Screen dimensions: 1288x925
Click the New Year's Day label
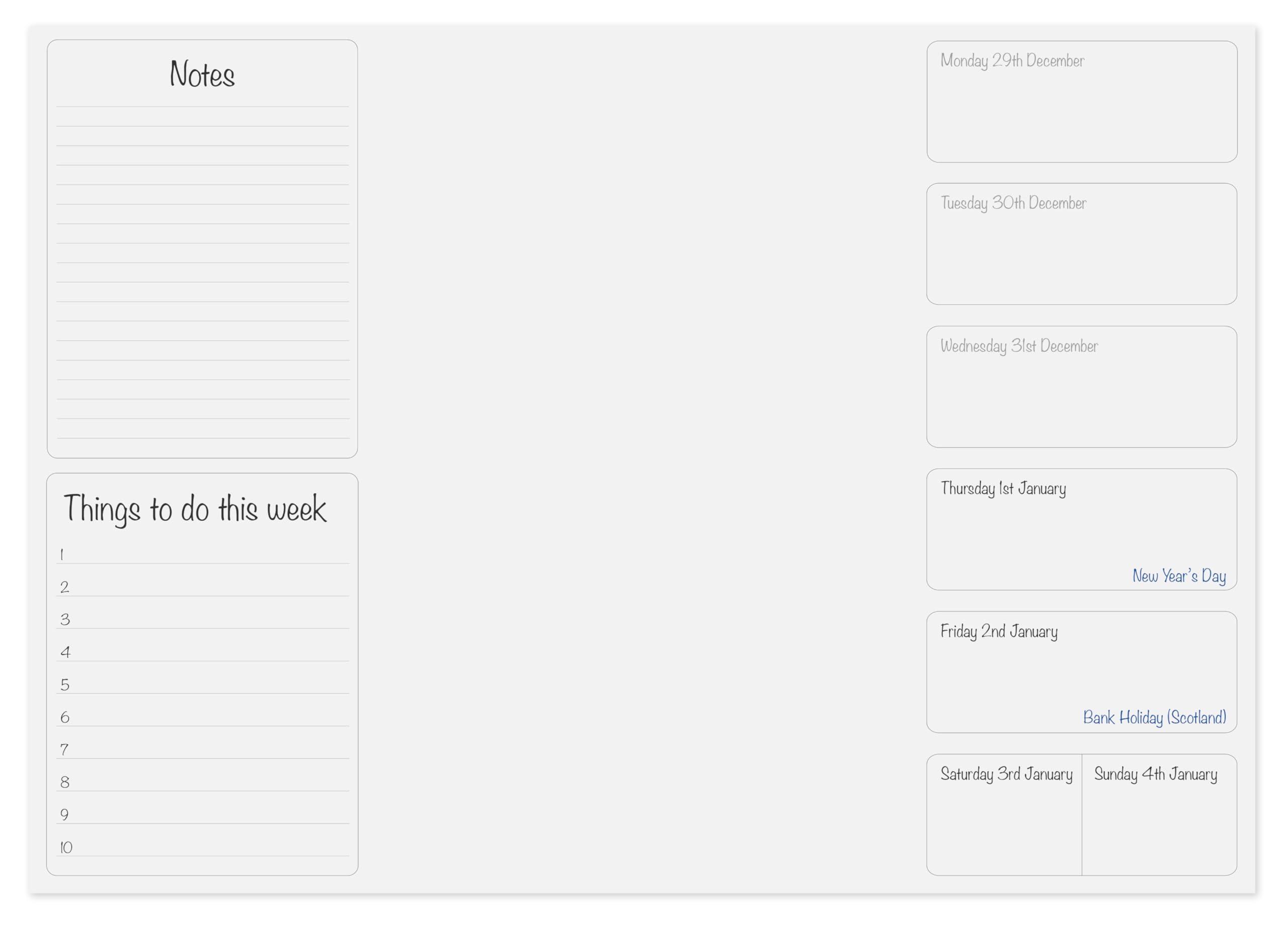click(x=1178, y=576)
